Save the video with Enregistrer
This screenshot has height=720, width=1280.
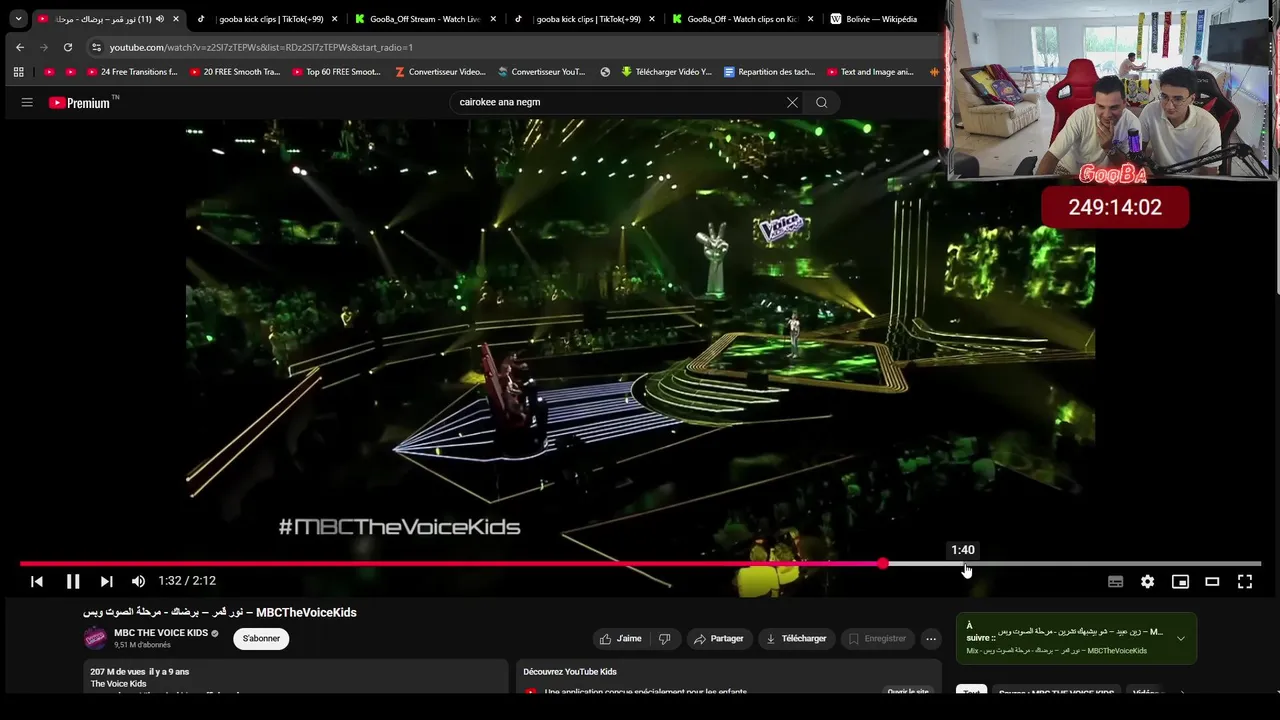pos(877,638)
